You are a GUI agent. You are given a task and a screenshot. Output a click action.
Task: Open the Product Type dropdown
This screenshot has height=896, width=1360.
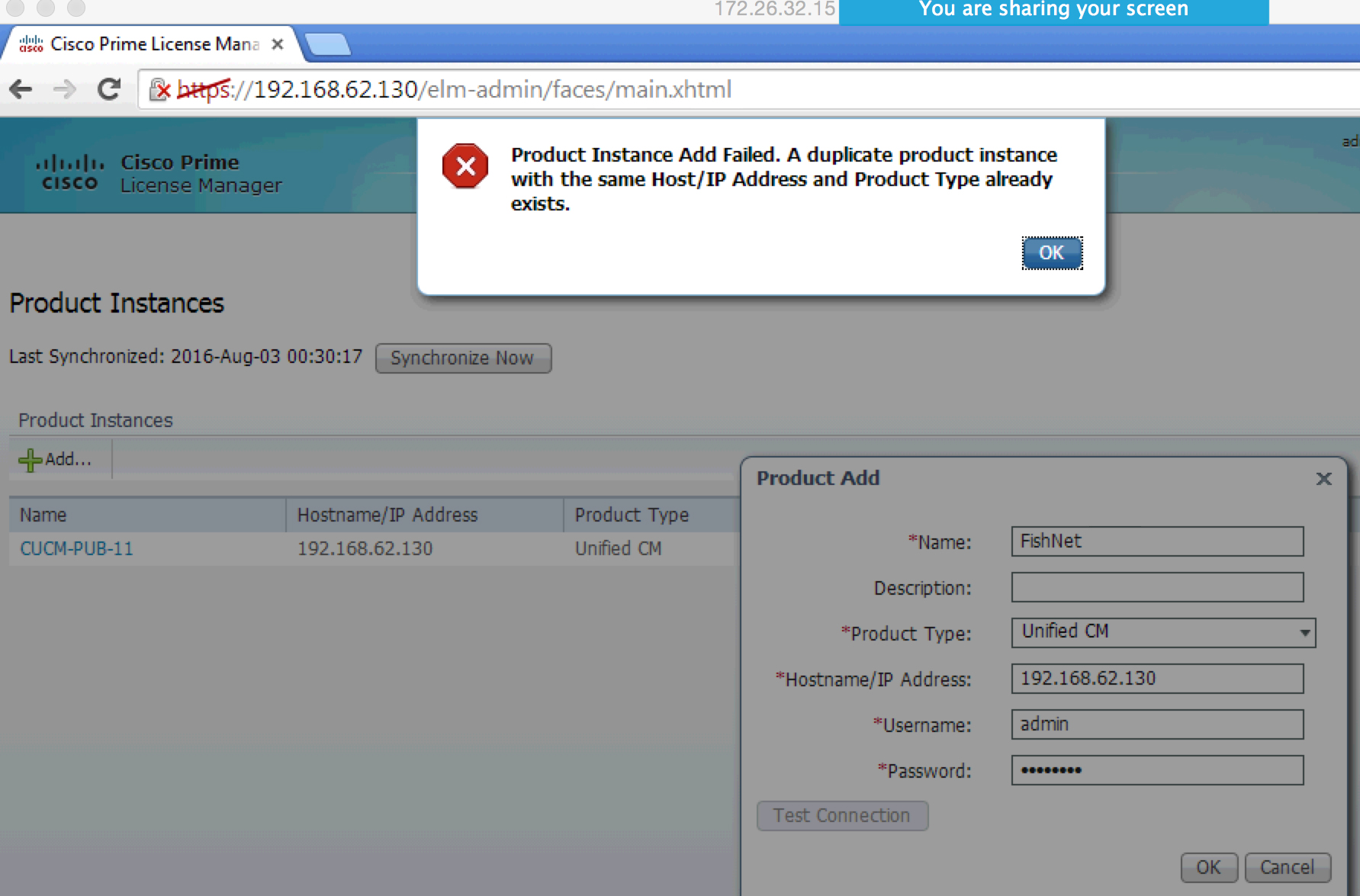(x=1163, y=632)
